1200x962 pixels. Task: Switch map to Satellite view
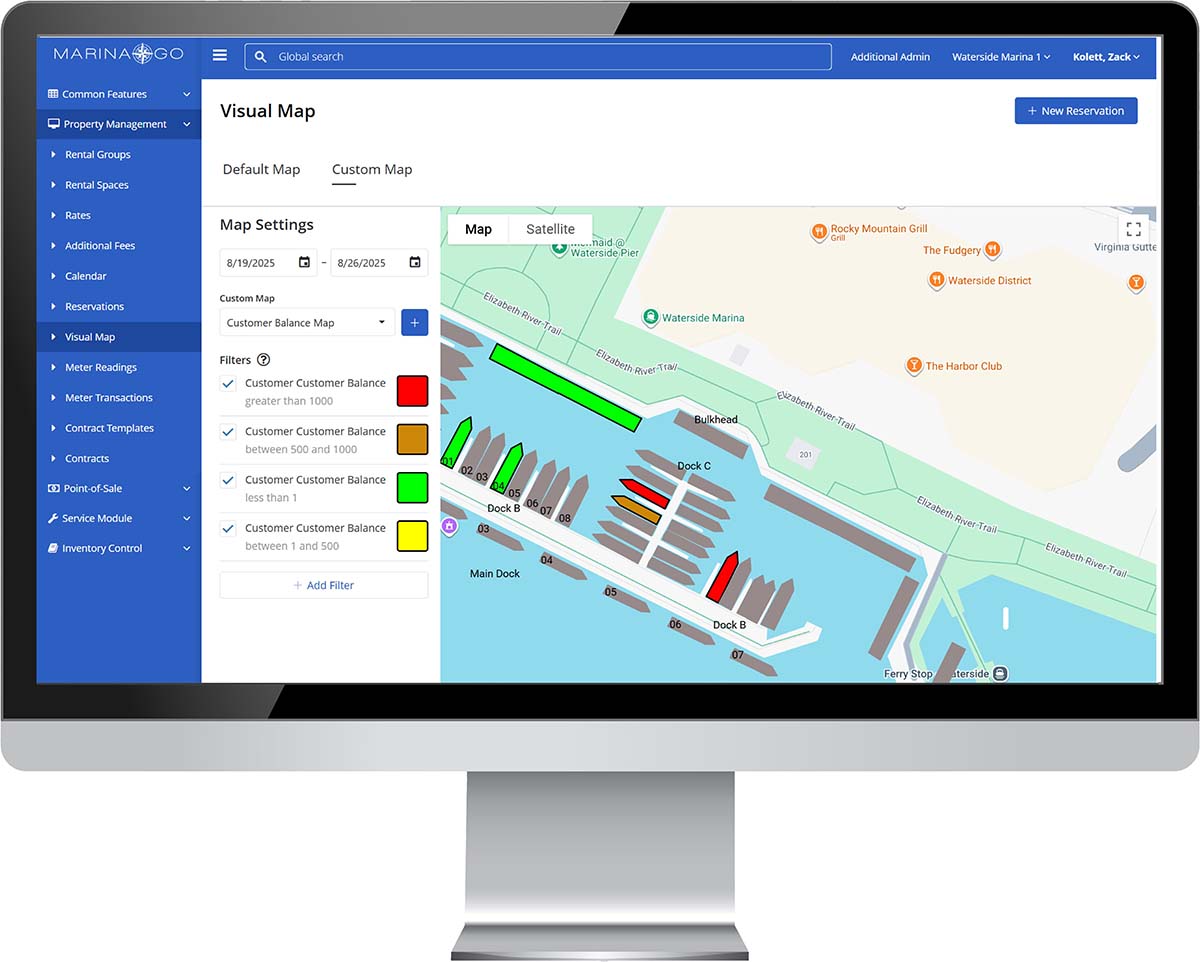tap(550, 229)
